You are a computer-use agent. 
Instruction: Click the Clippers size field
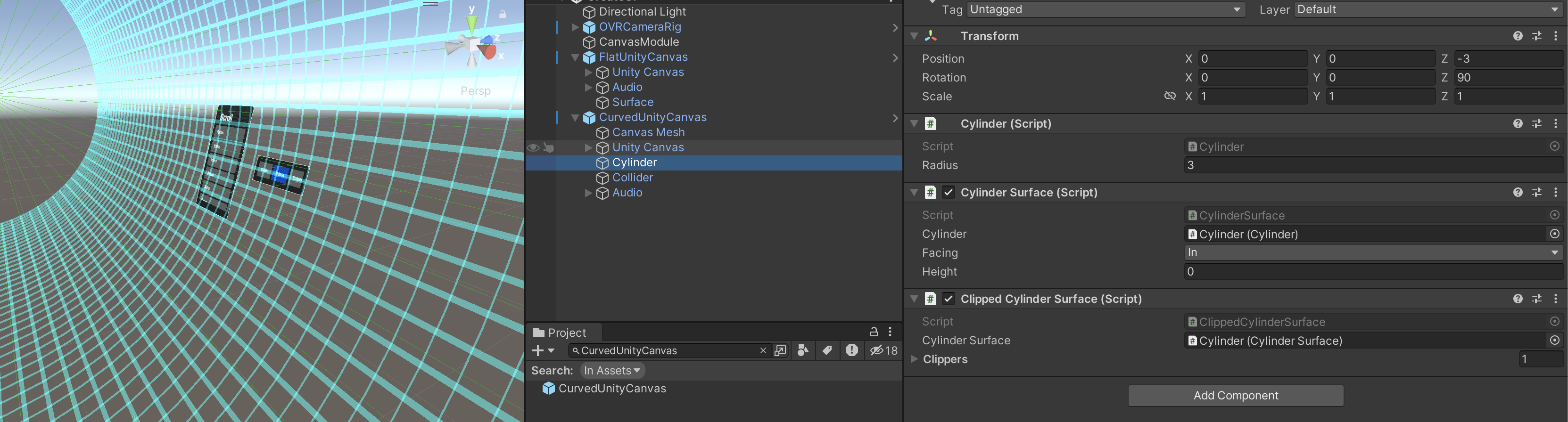1541,359
